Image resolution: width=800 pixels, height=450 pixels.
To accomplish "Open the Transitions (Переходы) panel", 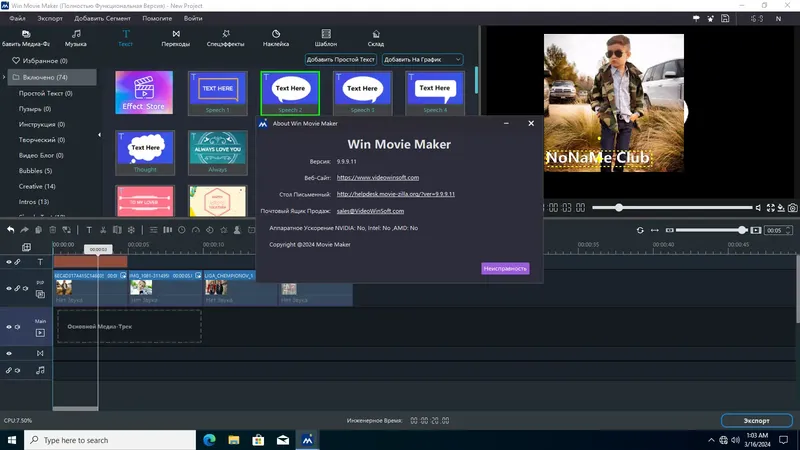I will (x=176, y=38).
